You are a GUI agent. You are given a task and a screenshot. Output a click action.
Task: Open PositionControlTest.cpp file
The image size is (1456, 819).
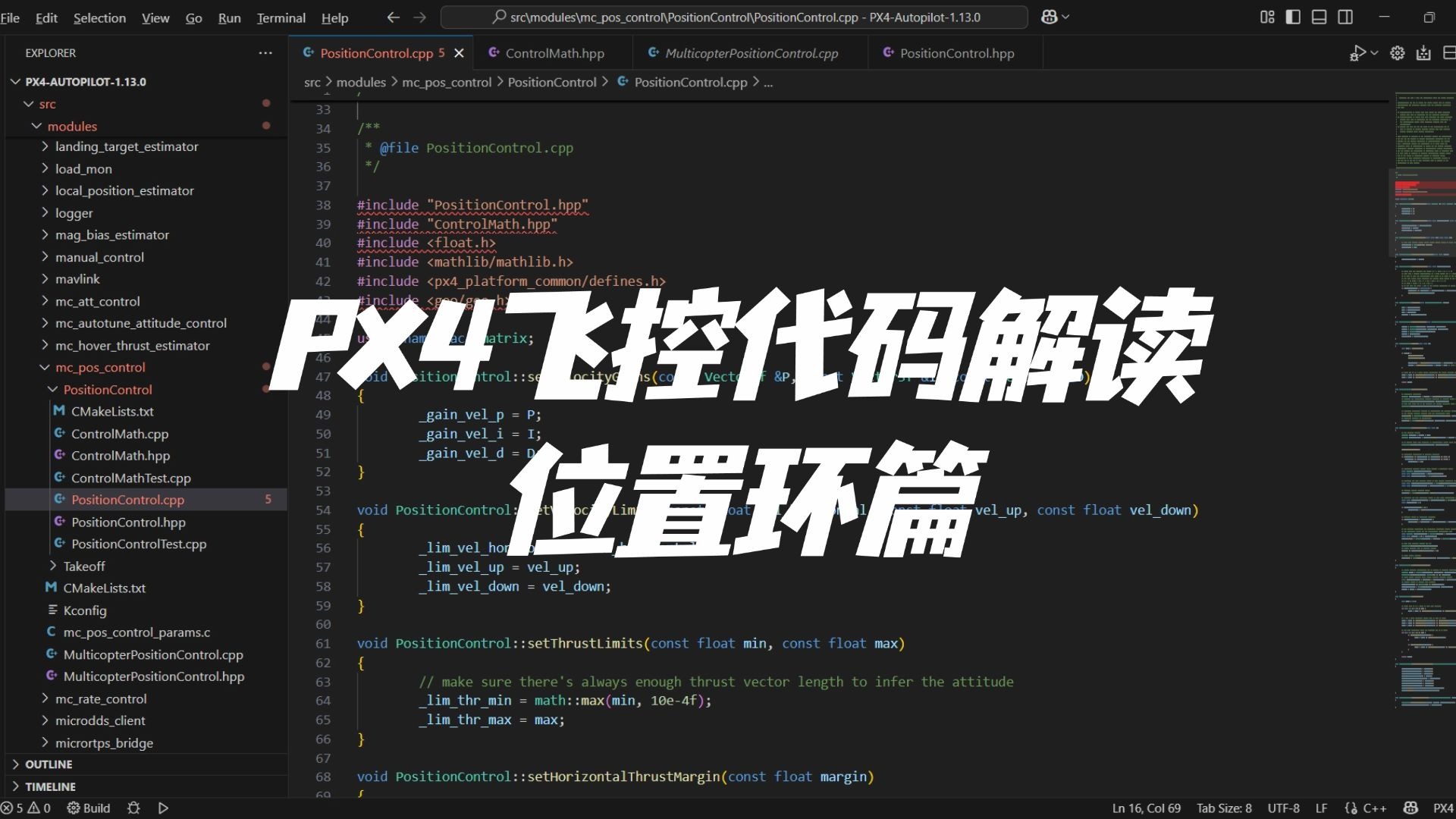[146, 544]
